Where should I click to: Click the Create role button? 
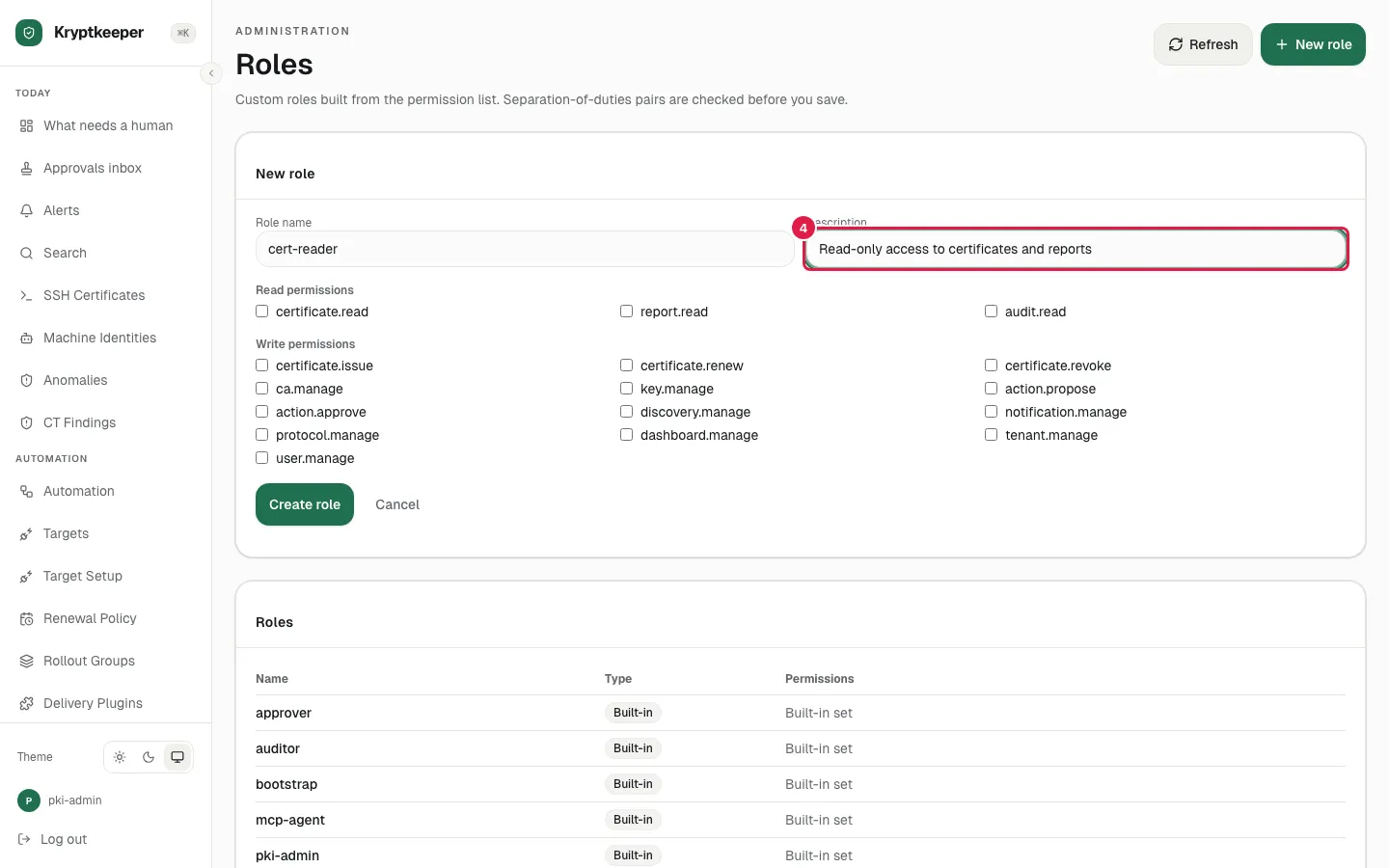click(305, 504)
